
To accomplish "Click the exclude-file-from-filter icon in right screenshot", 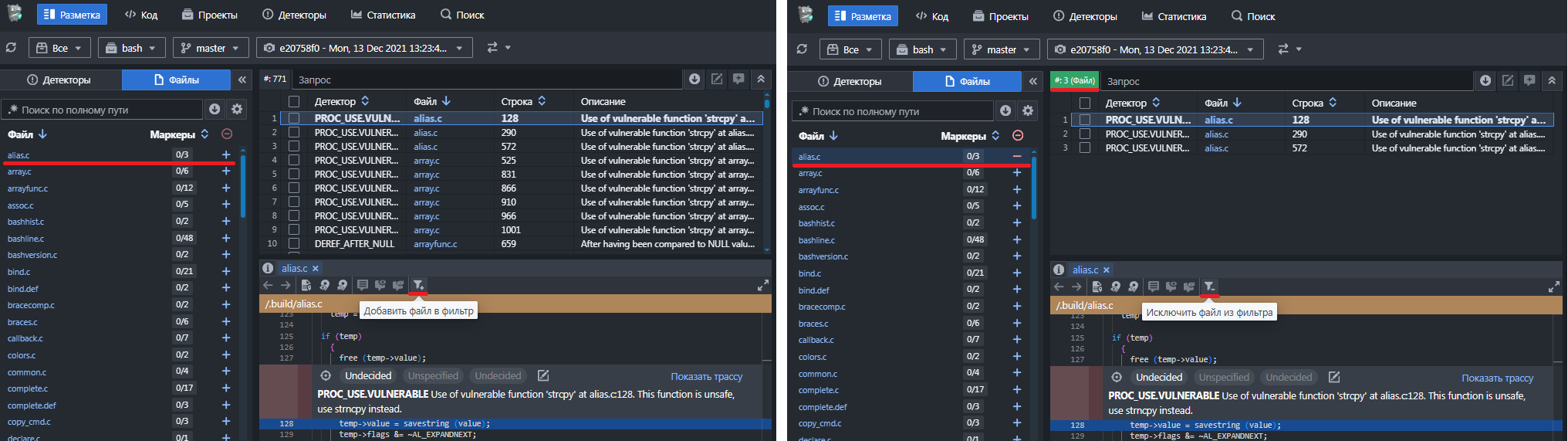I will pyautogui.click(x=1209, y=287).
